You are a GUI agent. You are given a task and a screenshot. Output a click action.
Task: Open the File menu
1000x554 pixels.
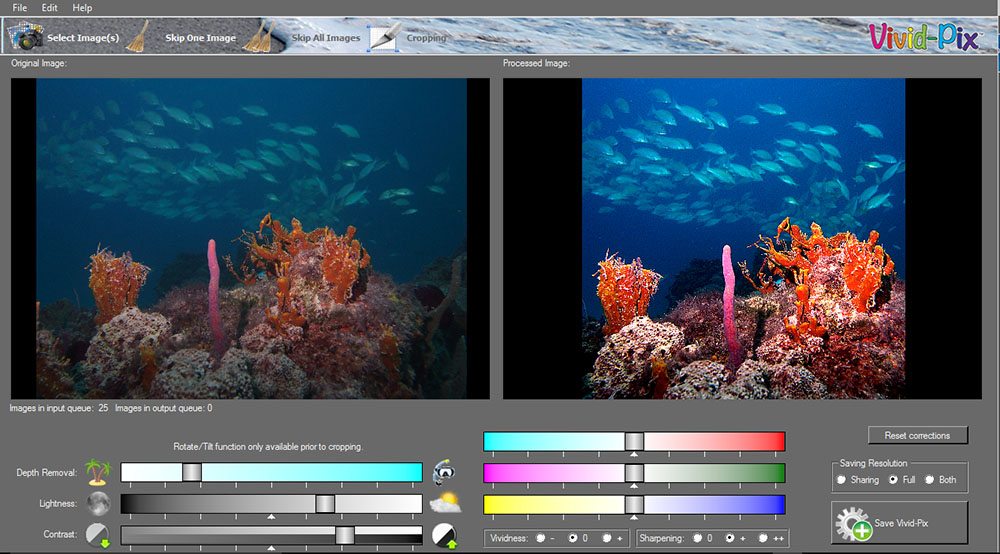coord(20,7)
